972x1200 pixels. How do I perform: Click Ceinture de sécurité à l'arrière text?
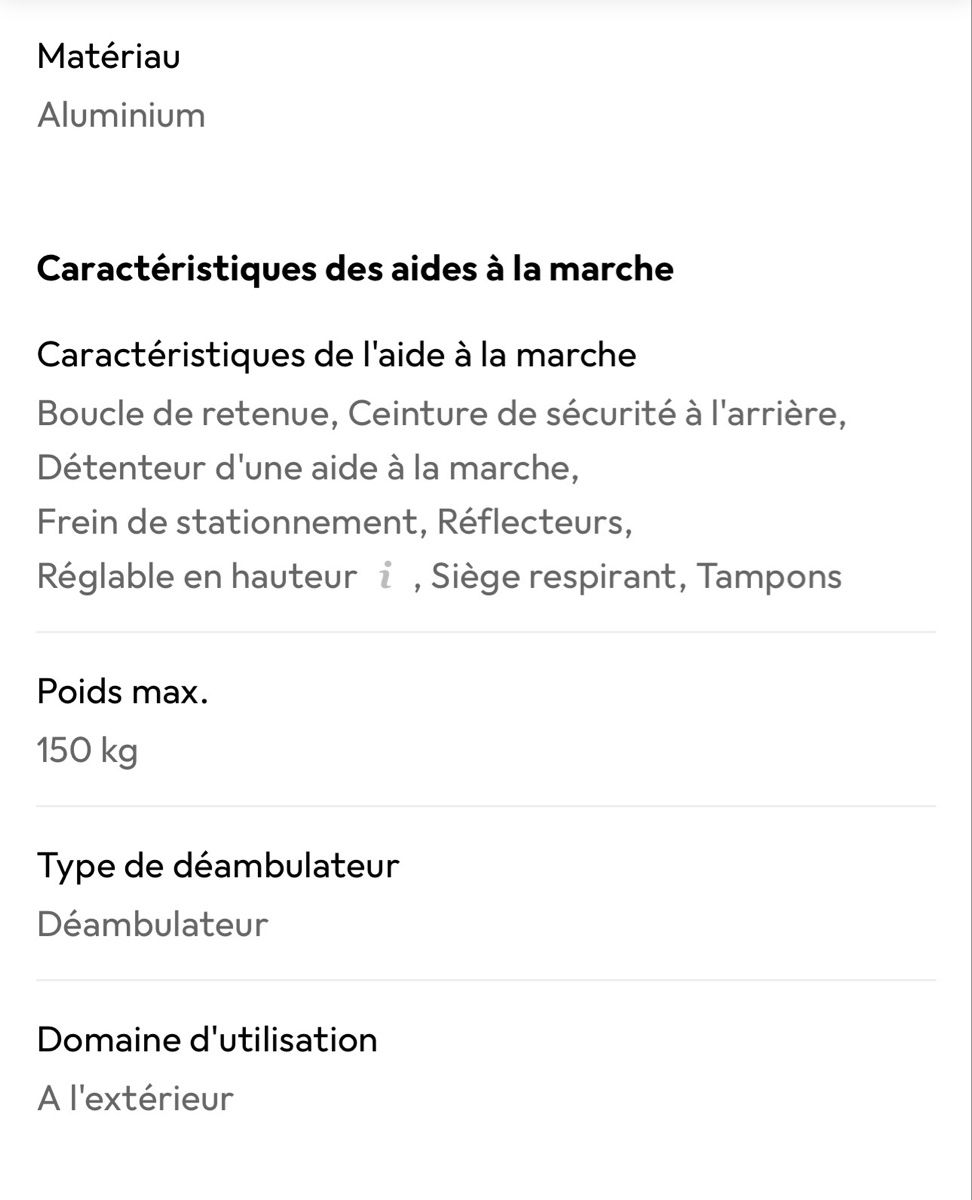click(592, 413)
